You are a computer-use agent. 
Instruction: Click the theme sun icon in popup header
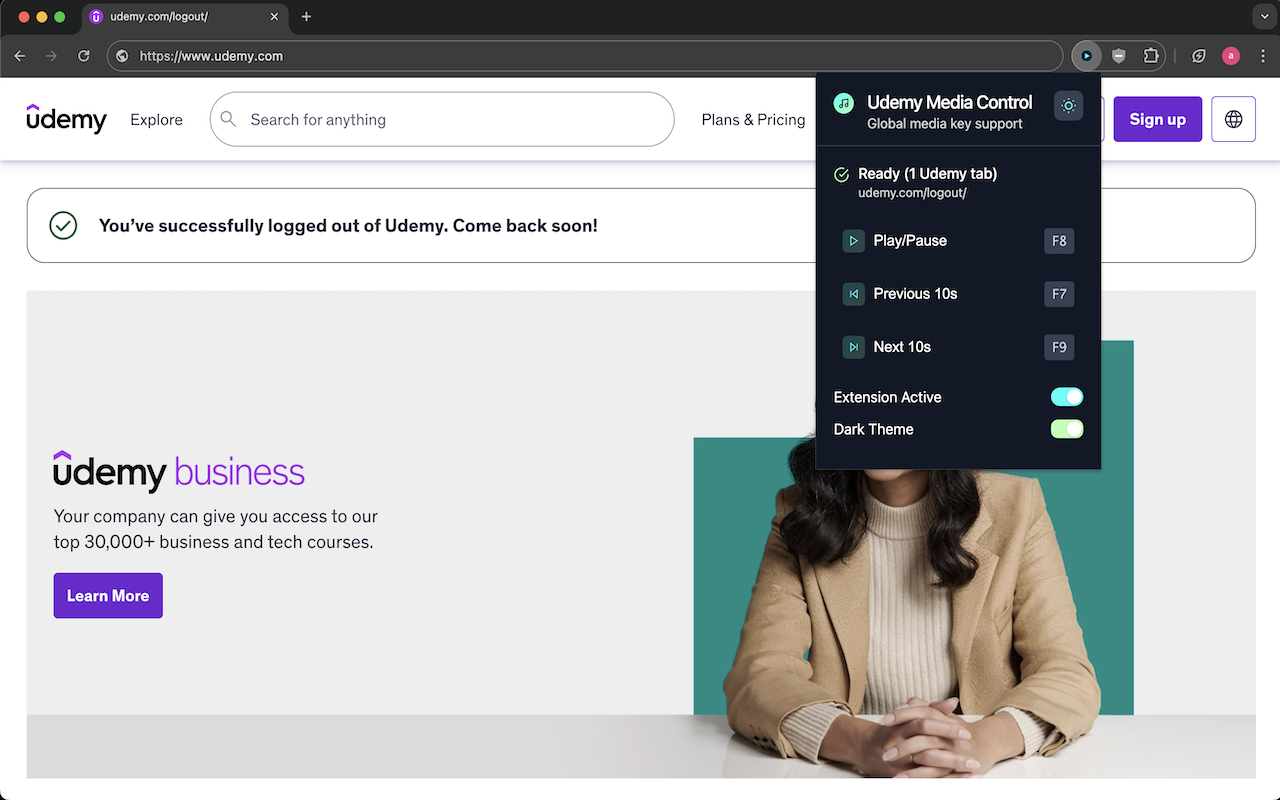point(1068,105)
